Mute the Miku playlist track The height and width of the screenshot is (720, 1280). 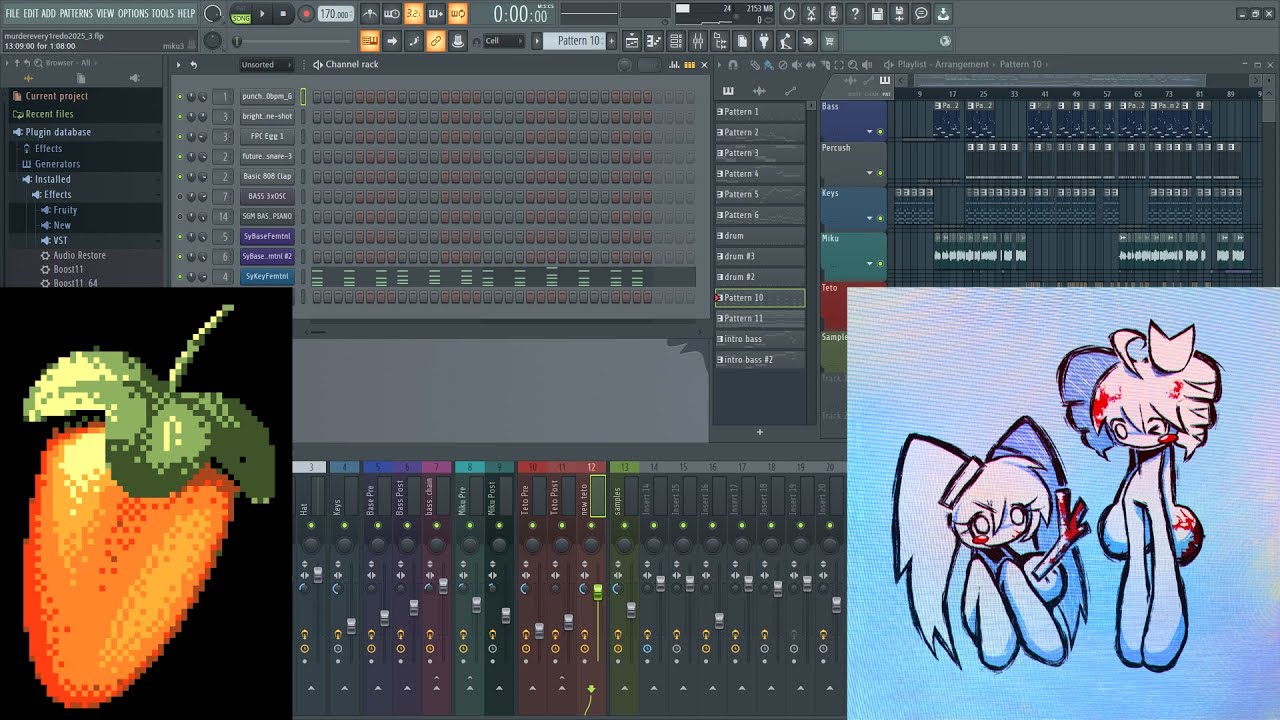pyautogui.click(x=881, y=263)
